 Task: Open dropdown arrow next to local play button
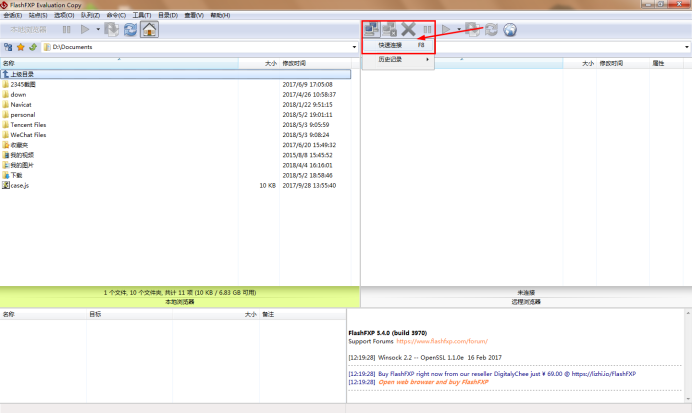(98, 30)
